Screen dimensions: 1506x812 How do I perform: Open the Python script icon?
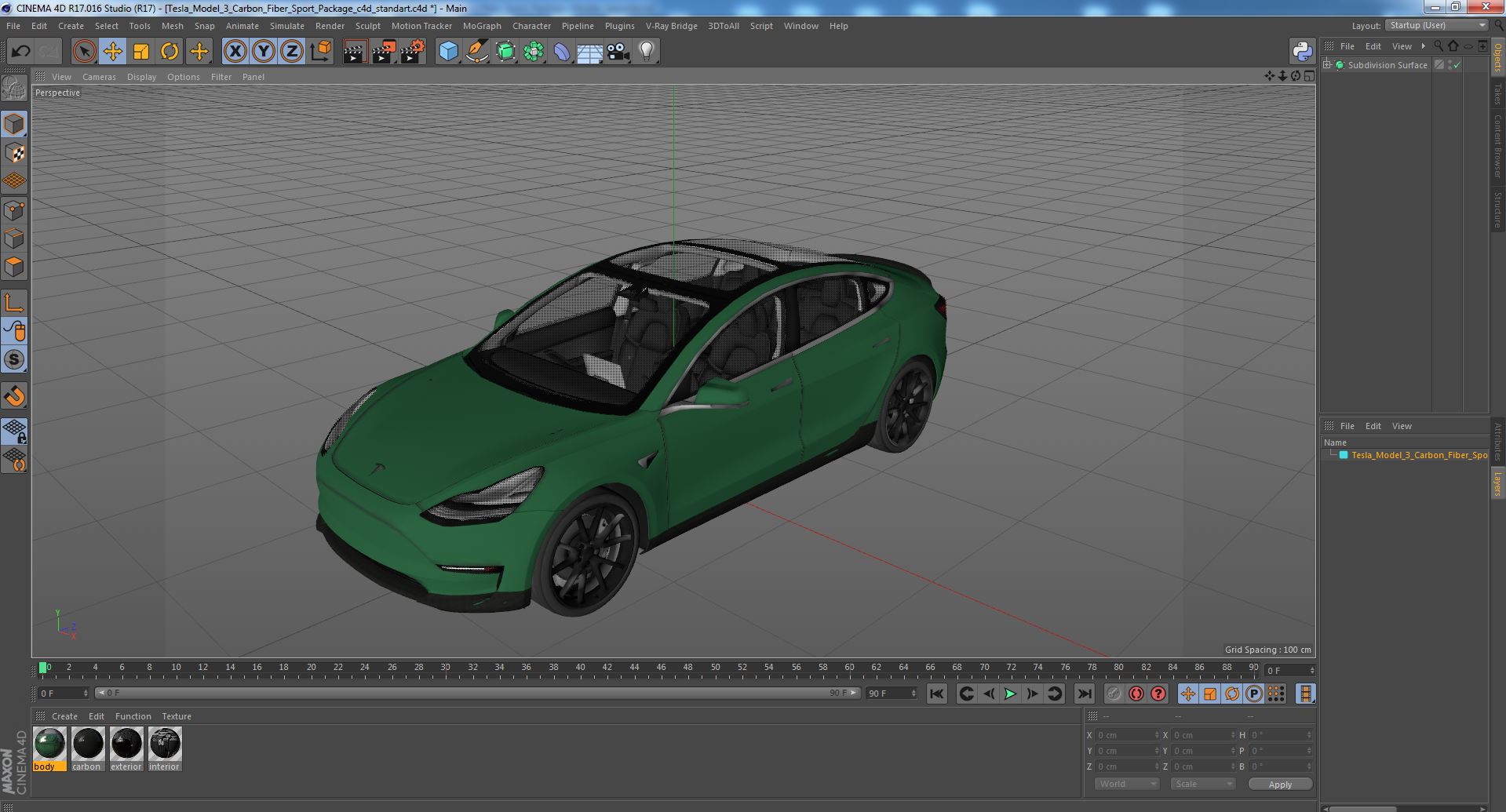[x=1302, y=52]
